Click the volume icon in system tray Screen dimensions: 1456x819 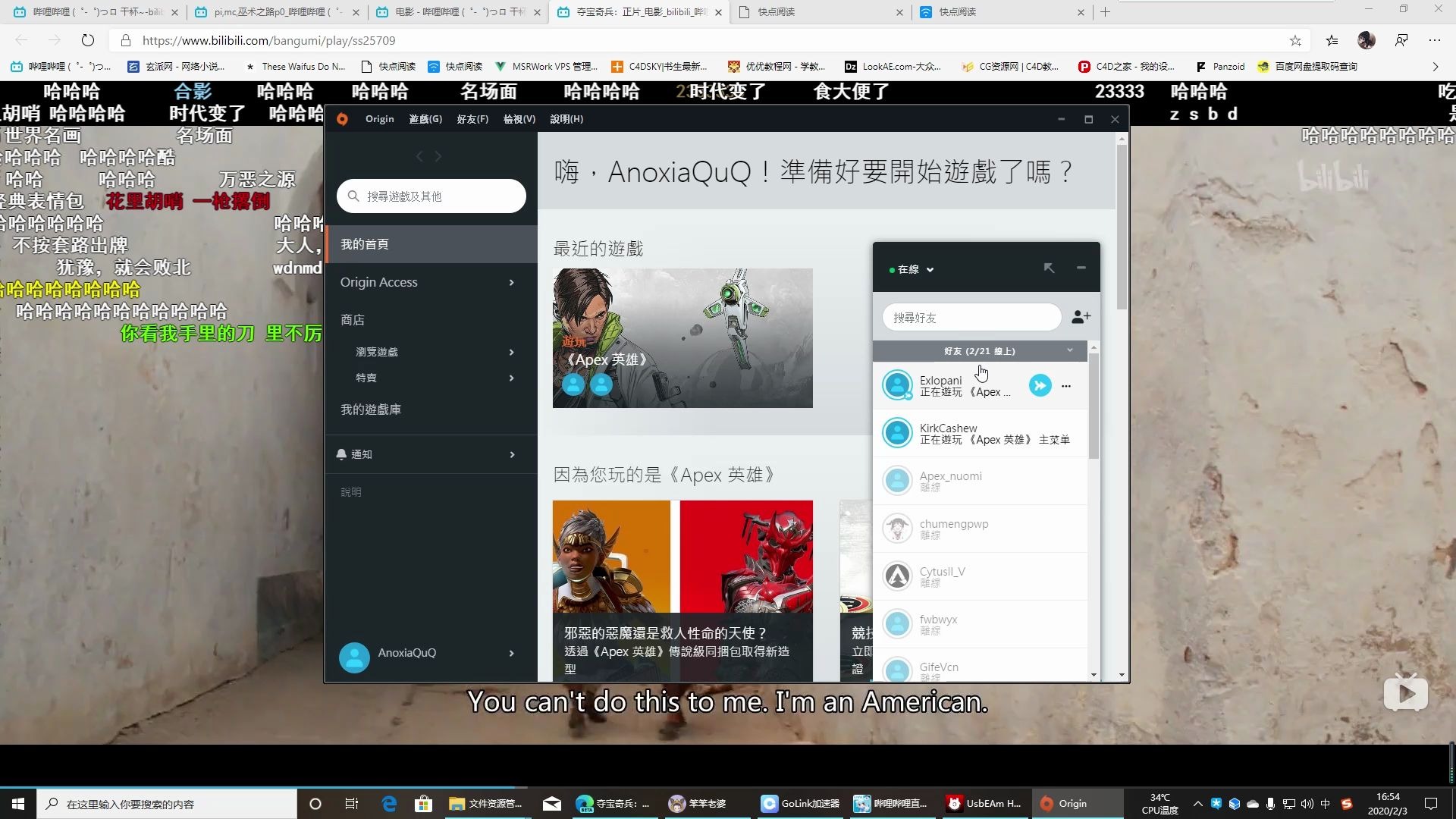1307,804
